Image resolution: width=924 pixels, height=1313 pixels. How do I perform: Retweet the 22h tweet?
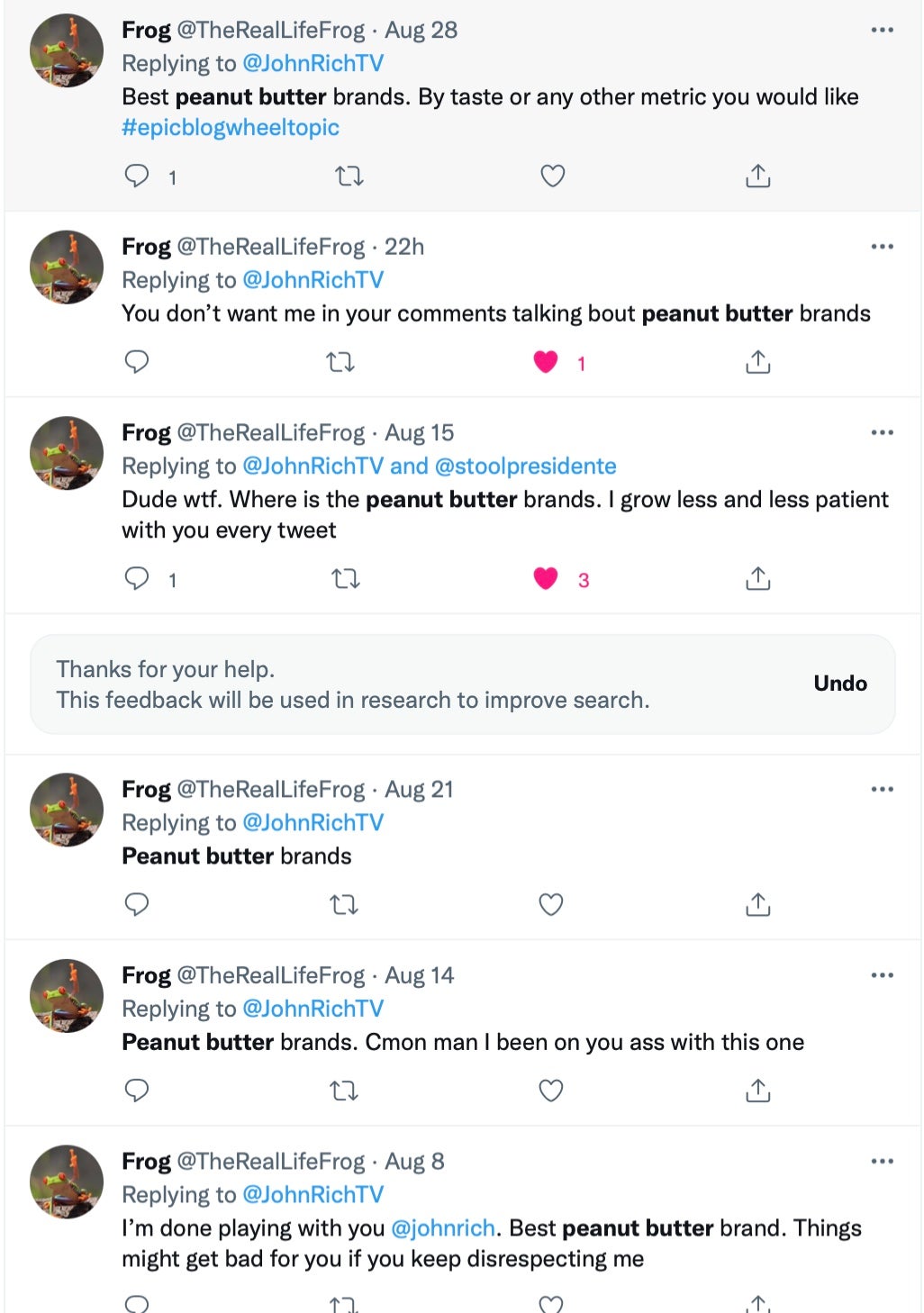(x=340, y=362)
